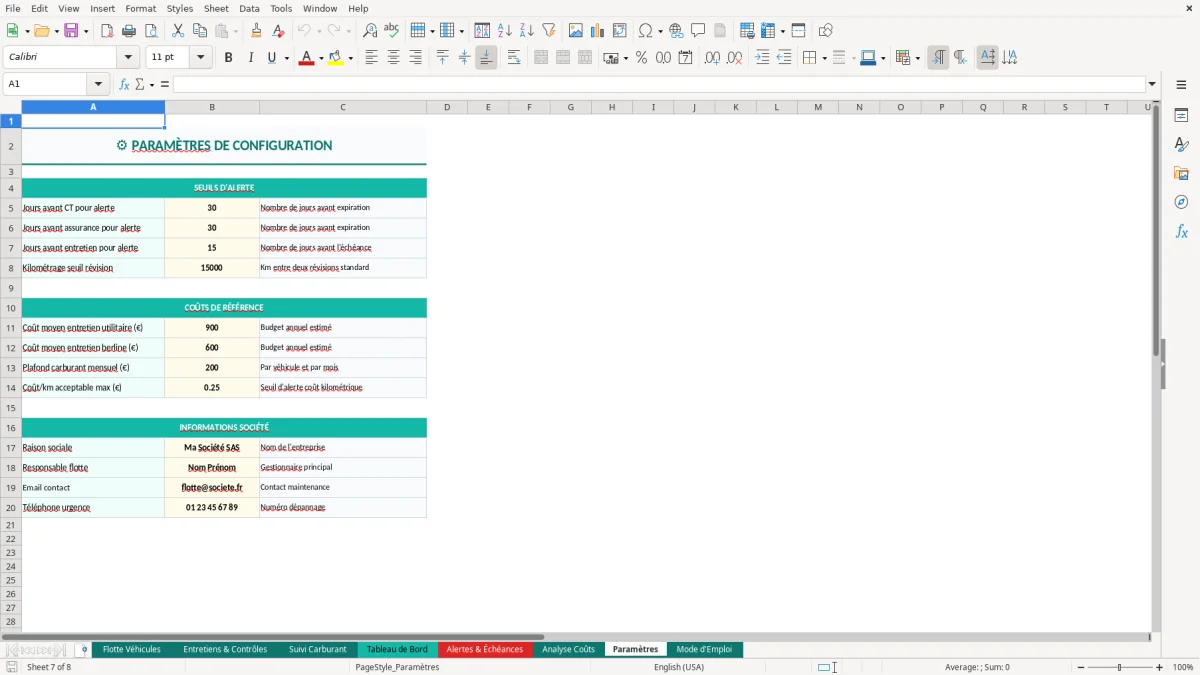Image resolution: width=1200 pixels, height=675 pixels.
Task: Run the spelling check
Action: coord(392,31)
